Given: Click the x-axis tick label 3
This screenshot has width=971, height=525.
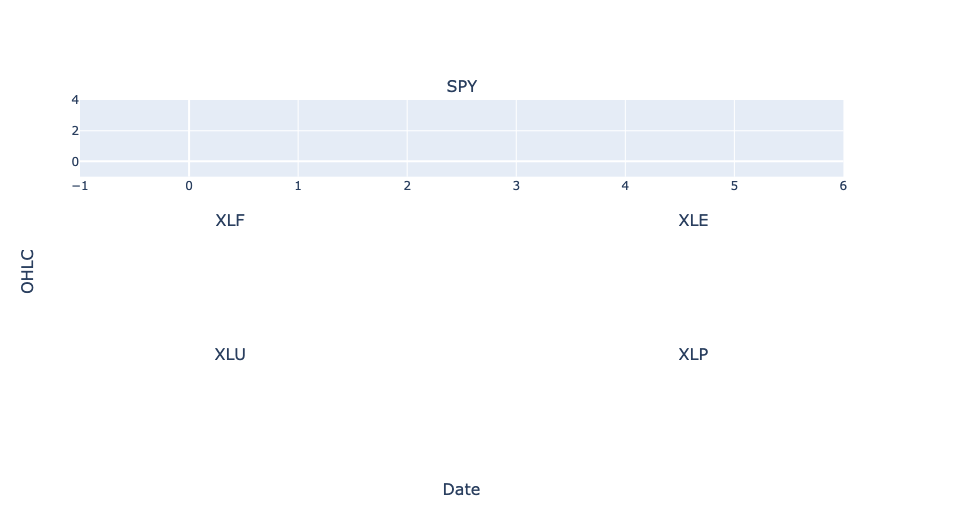Looking at the screenshot, I should tap(516, 186).
